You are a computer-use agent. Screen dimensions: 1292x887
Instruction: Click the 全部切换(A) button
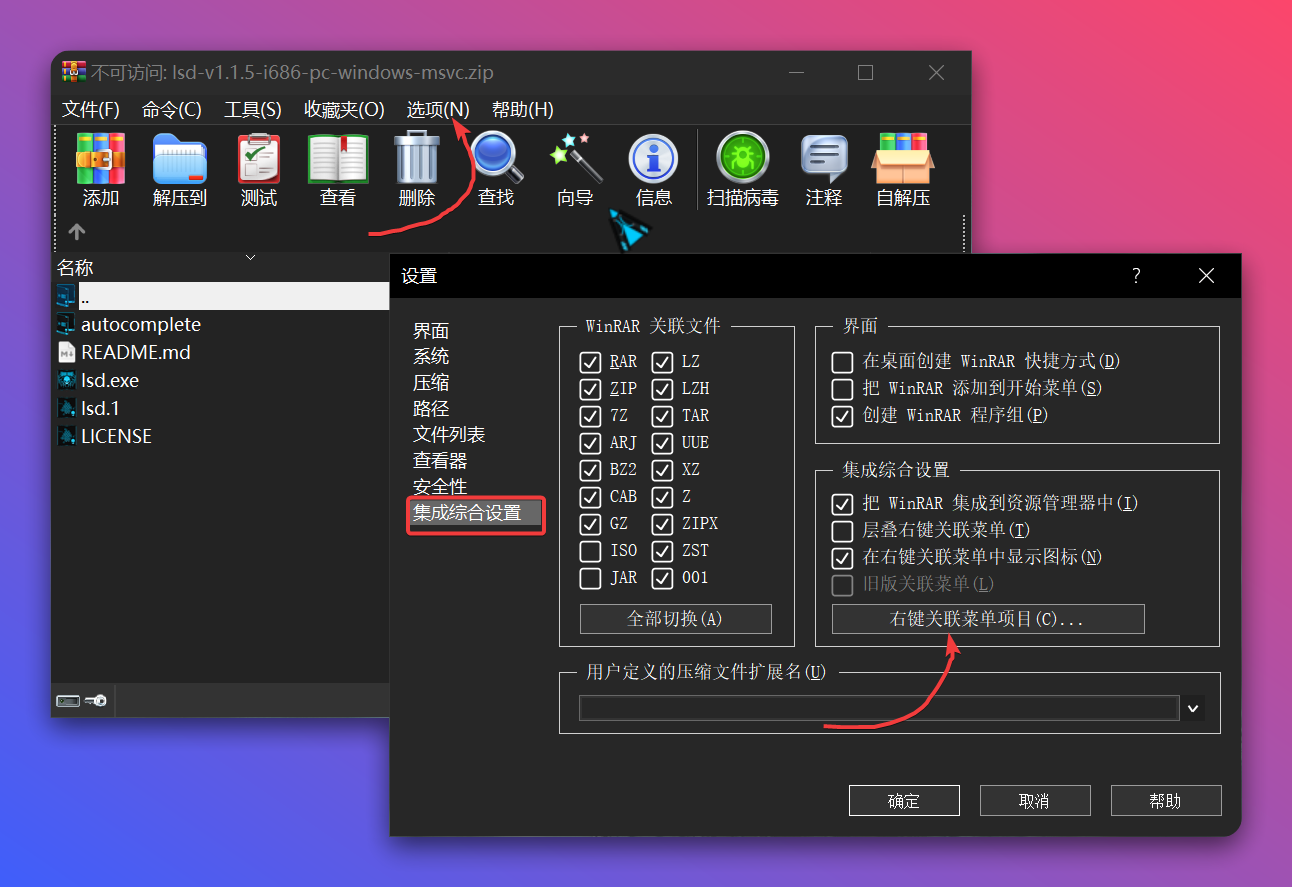pyautogui.click(x=676, y=619)
